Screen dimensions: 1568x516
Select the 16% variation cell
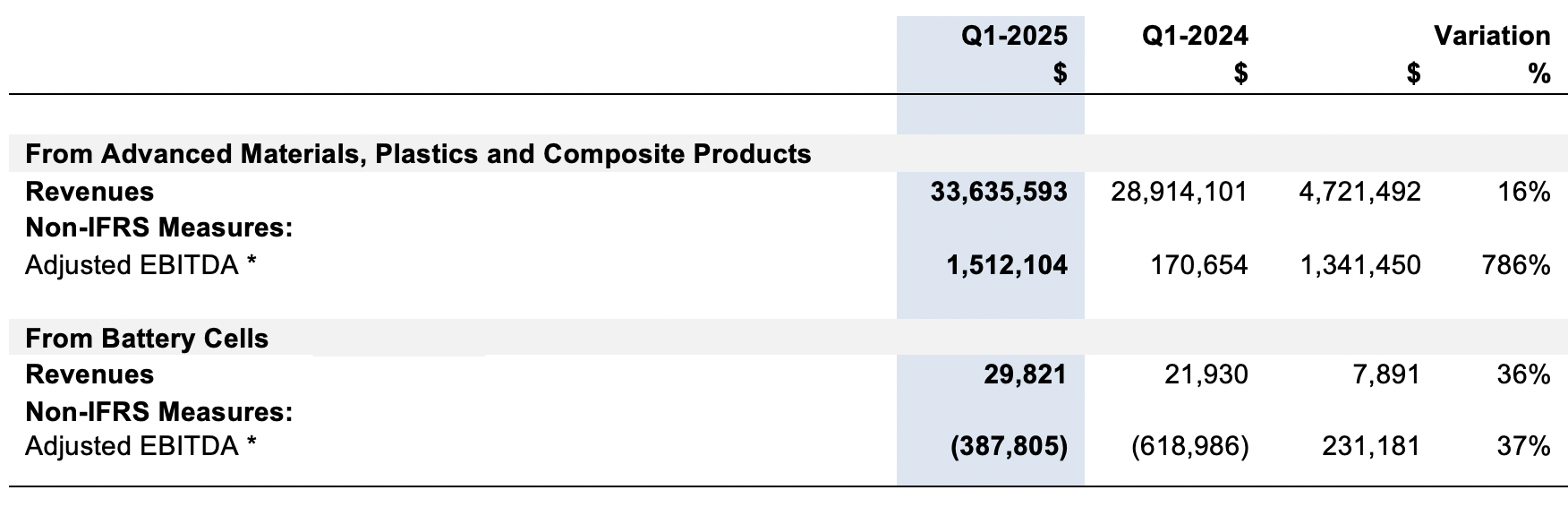pyautogui.click(x=1523, y=192)
